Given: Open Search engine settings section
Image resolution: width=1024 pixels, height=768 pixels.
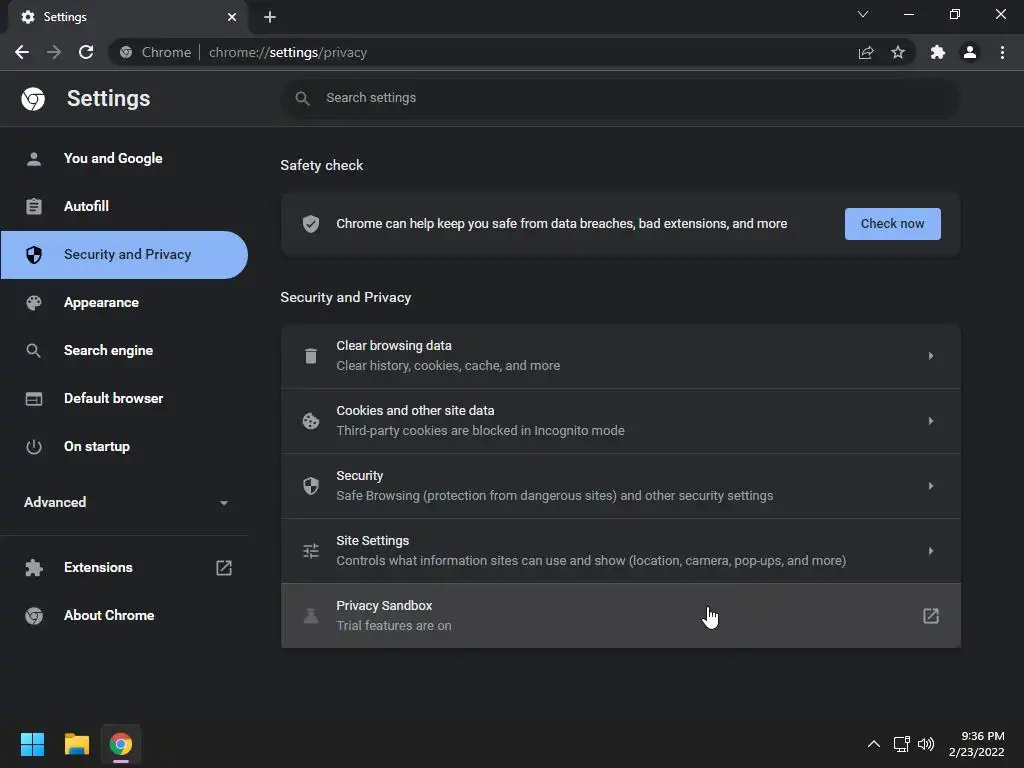Looking at the screenshot, I should (x=124, y=351).
